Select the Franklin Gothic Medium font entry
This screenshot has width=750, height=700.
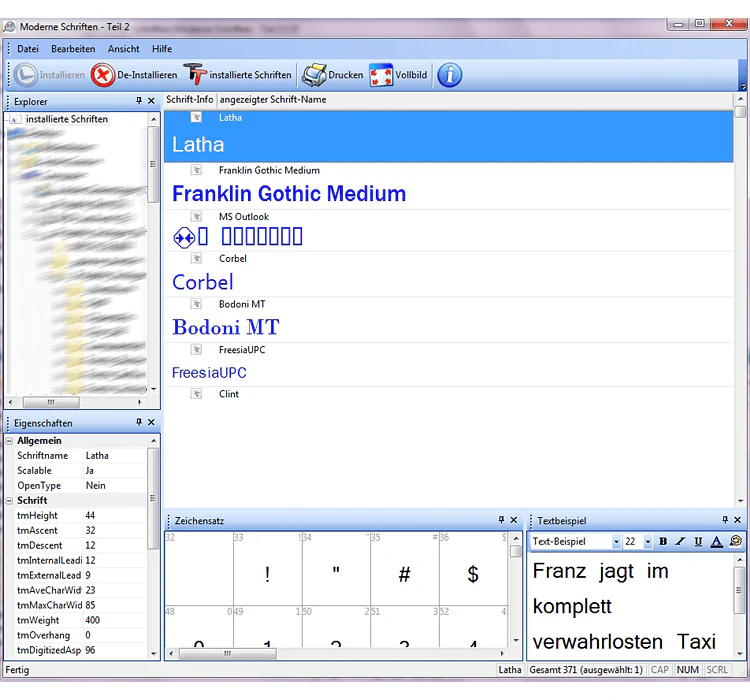pos(448,187)
